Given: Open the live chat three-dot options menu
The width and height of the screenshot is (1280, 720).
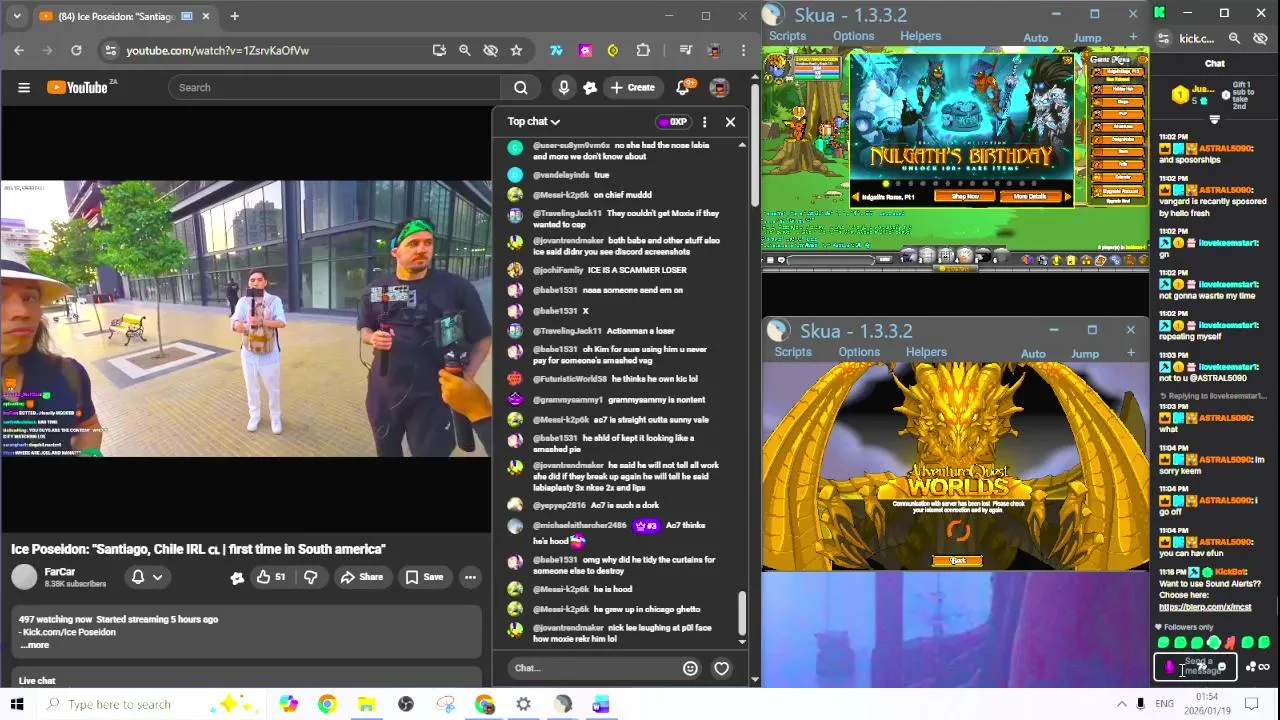Looking at the screenshot, I should 704,122.
